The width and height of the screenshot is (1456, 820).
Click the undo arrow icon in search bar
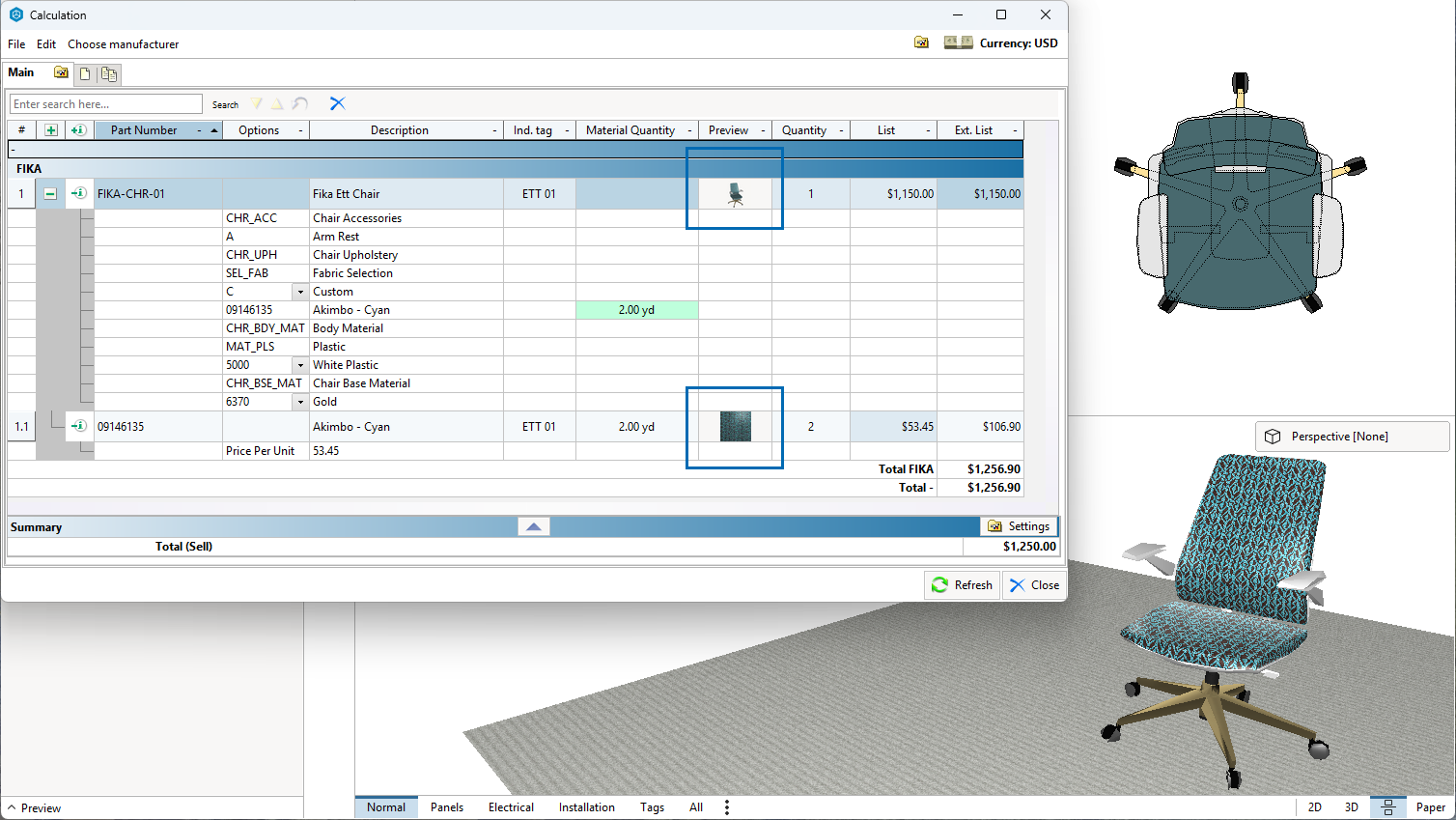click(300, 103)
